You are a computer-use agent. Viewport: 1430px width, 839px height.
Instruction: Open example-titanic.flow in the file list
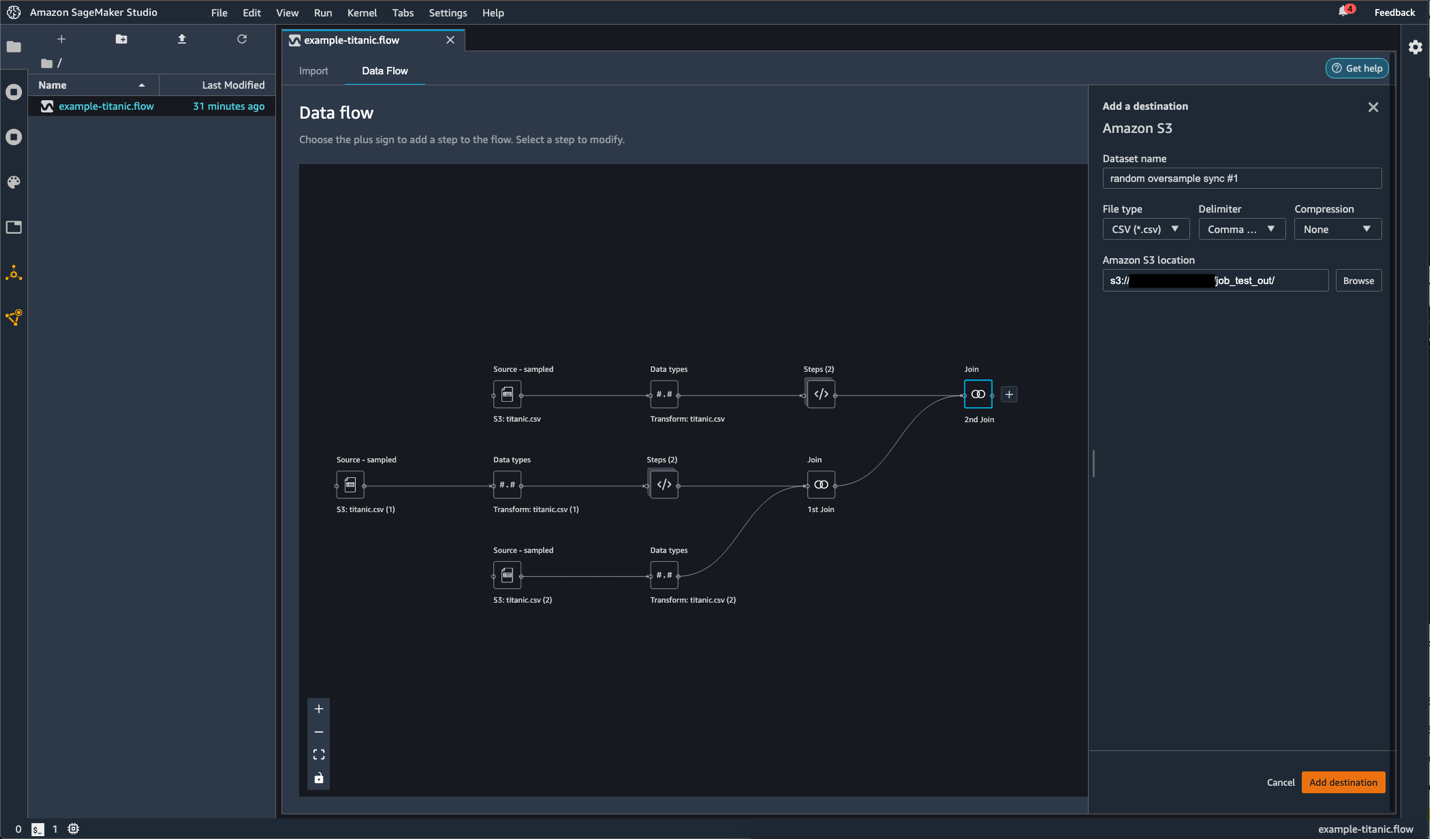pos(153,106)
